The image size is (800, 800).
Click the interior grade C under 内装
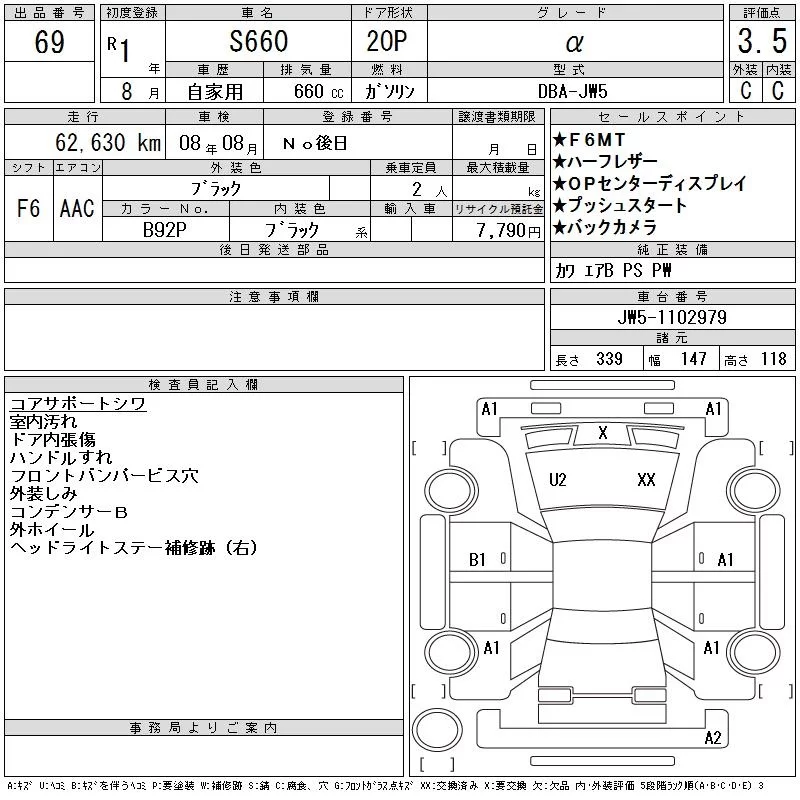click(x=778, y=91)
